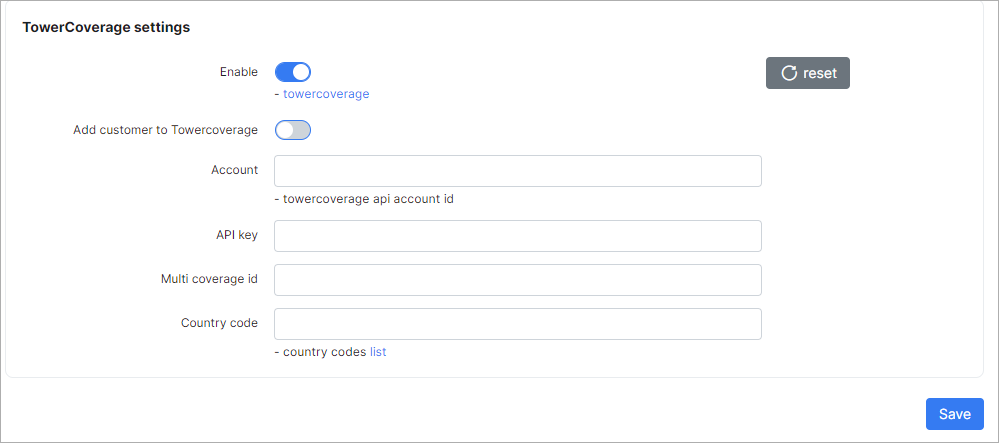999x443 pixels.
Task: Turn off the Enable toggle
Action: pyautogui.click(x=293, y=72)
